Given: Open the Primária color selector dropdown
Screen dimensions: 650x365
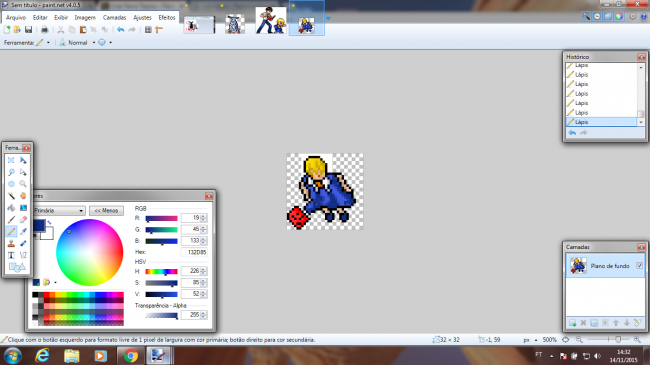Looking at the screenshot, I should (59, 211).
